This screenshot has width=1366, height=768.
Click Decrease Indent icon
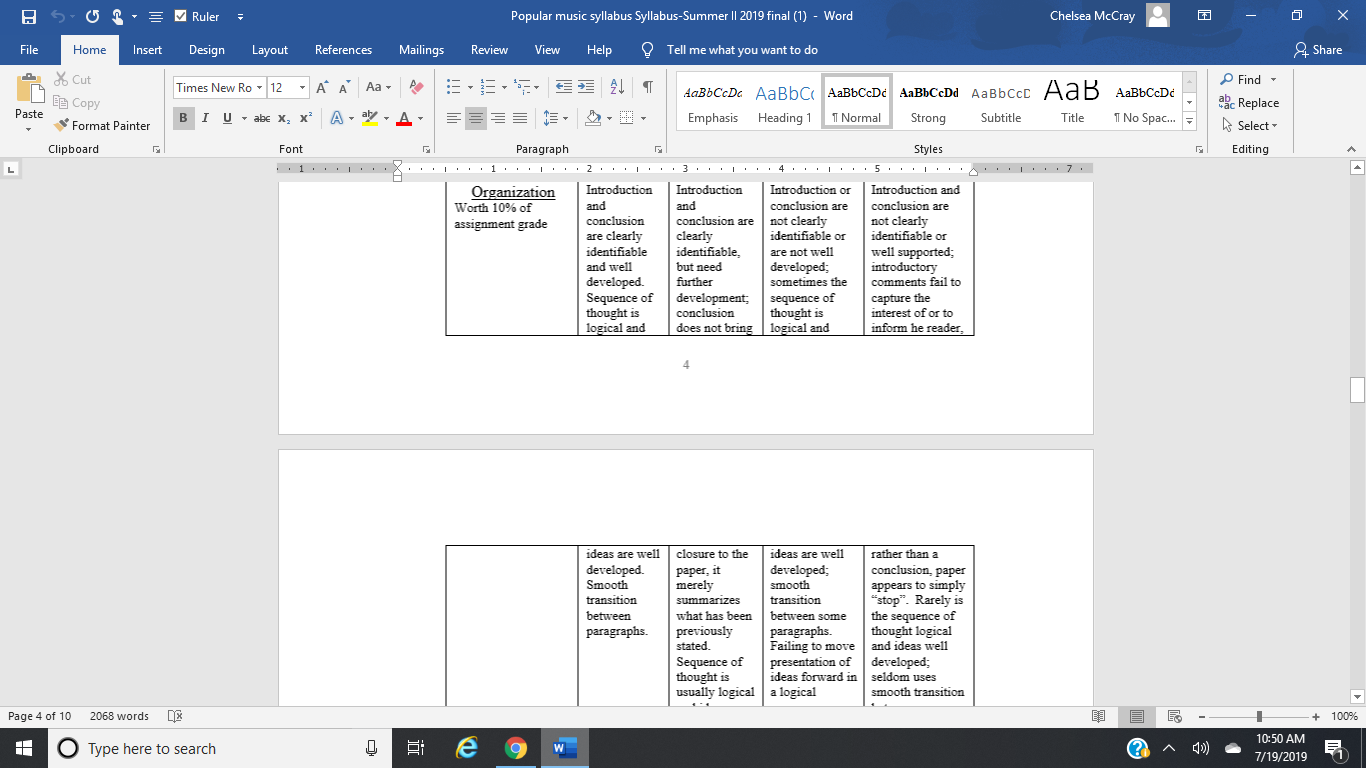[564, 88]
